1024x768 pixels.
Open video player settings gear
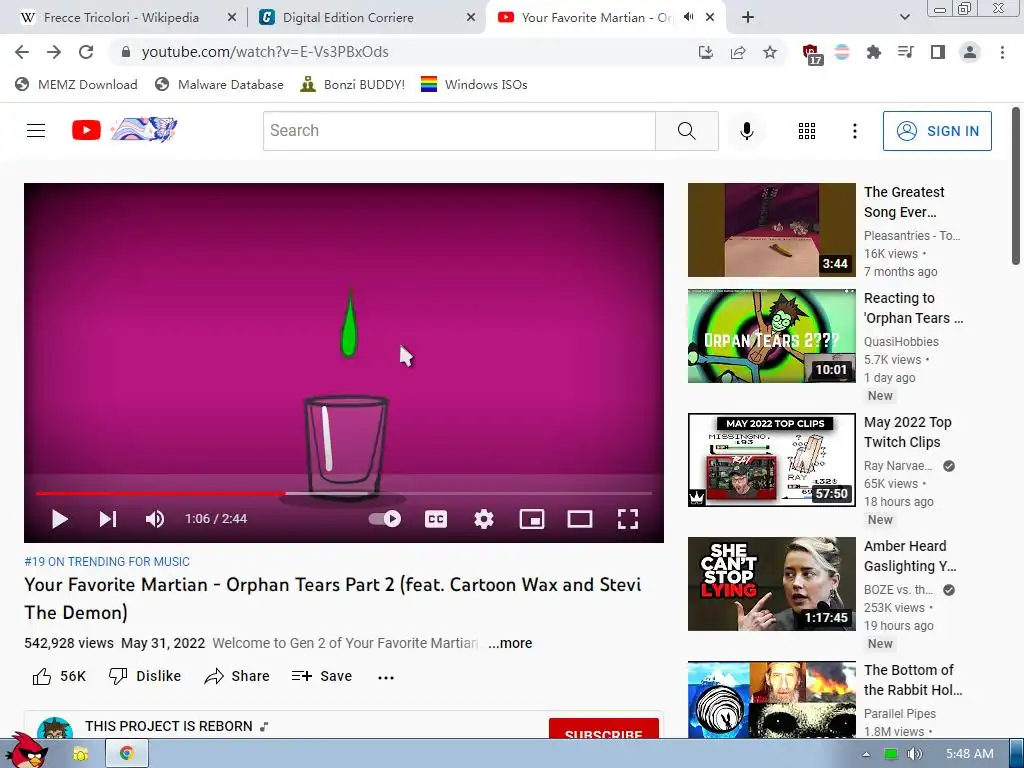(x=484, y=519)
